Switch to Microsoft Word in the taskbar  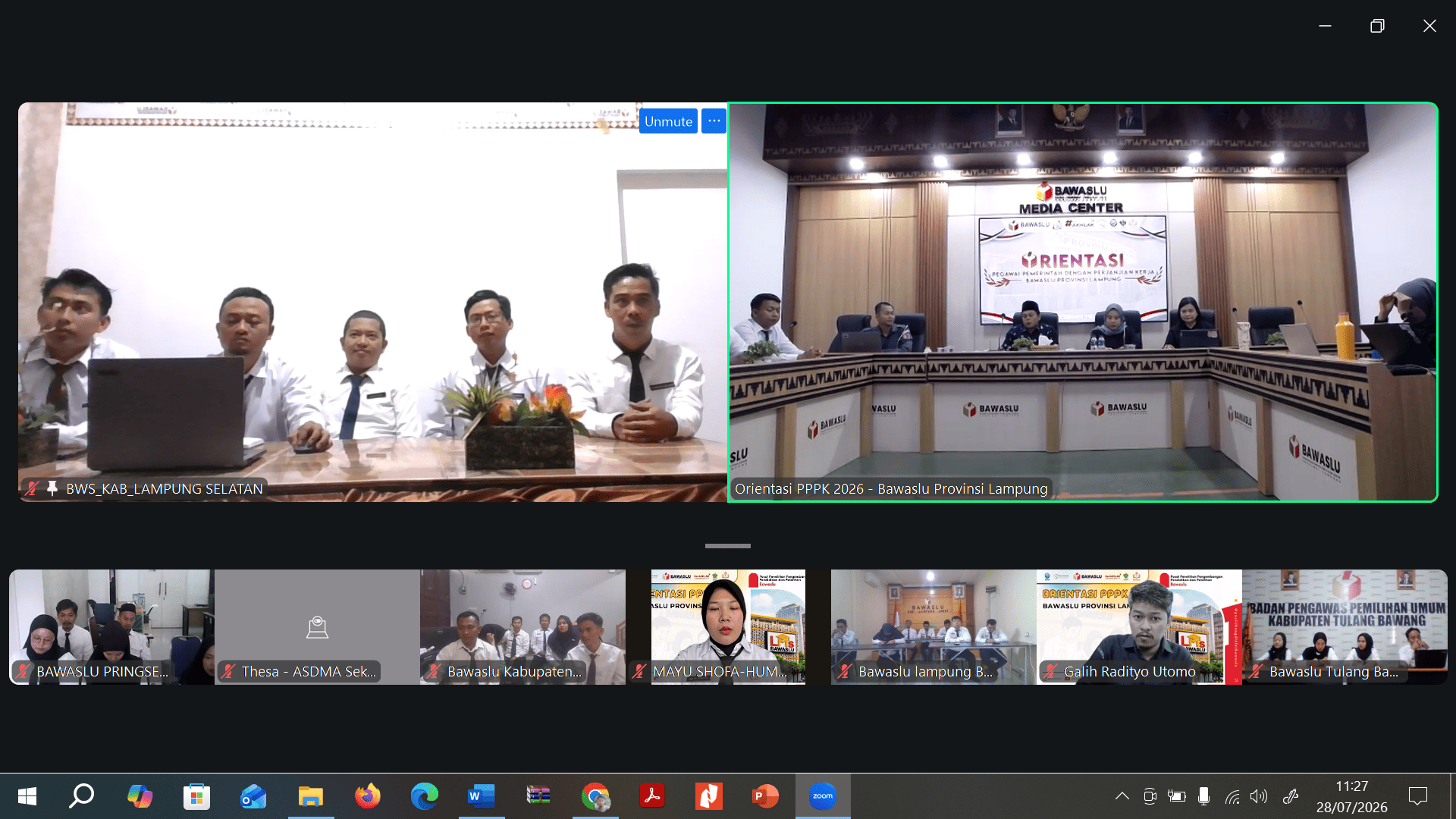(x=482, y=796)
